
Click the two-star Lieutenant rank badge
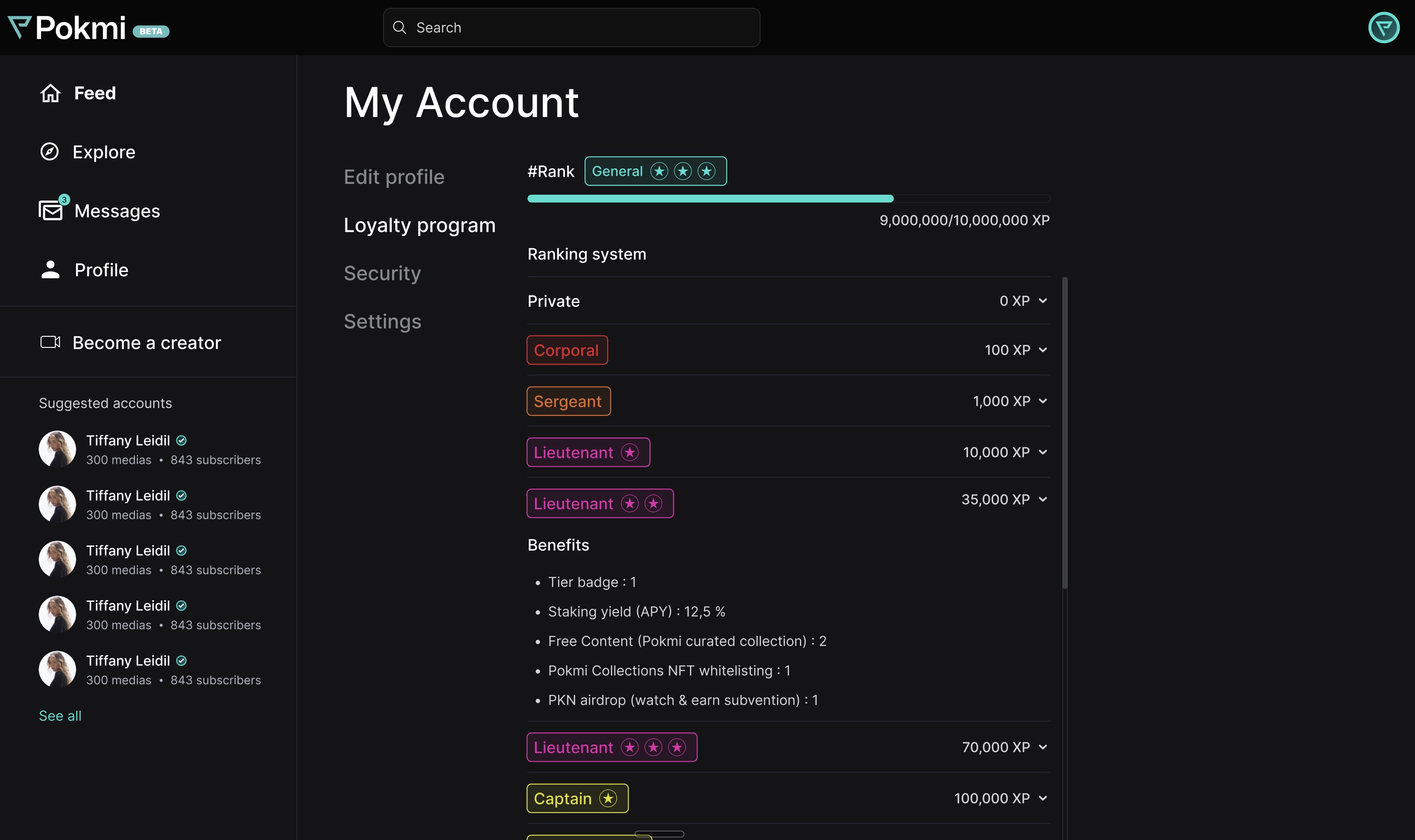coord(599,503)
